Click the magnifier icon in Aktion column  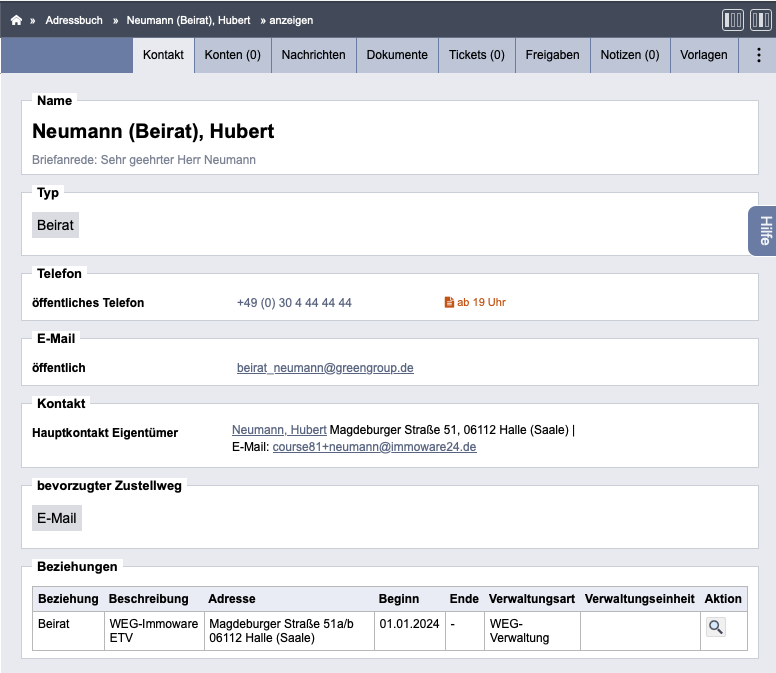716,627
